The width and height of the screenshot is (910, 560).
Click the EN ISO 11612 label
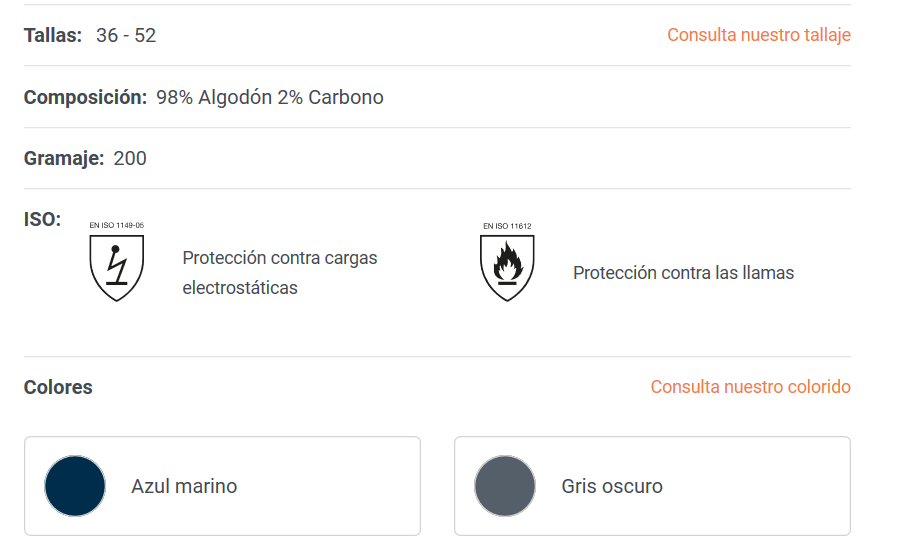tap(507, 226)
